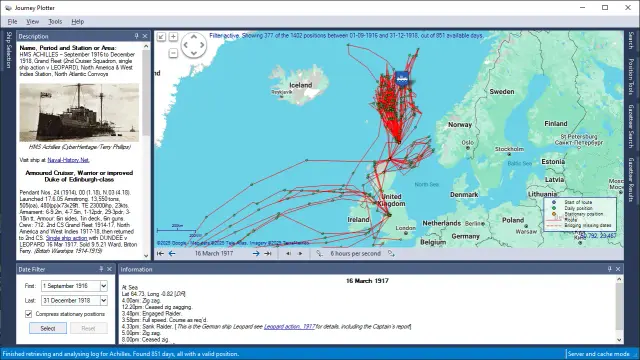Pan map south with down arrow
Image resolution: width=640 pixels, height=360 pixels.
point(194,53)
